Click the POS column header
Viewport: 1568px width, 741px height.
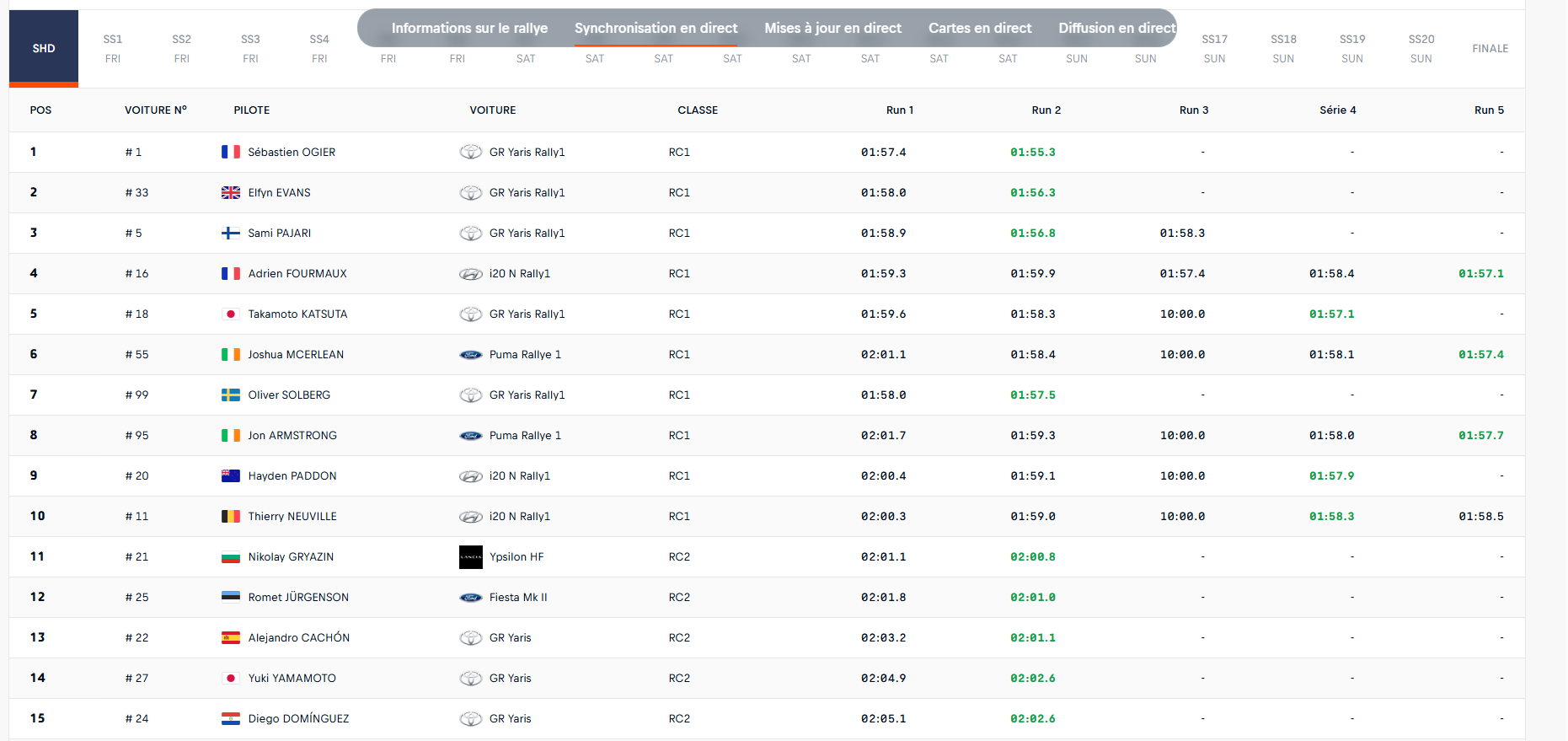tap(40, 110)
